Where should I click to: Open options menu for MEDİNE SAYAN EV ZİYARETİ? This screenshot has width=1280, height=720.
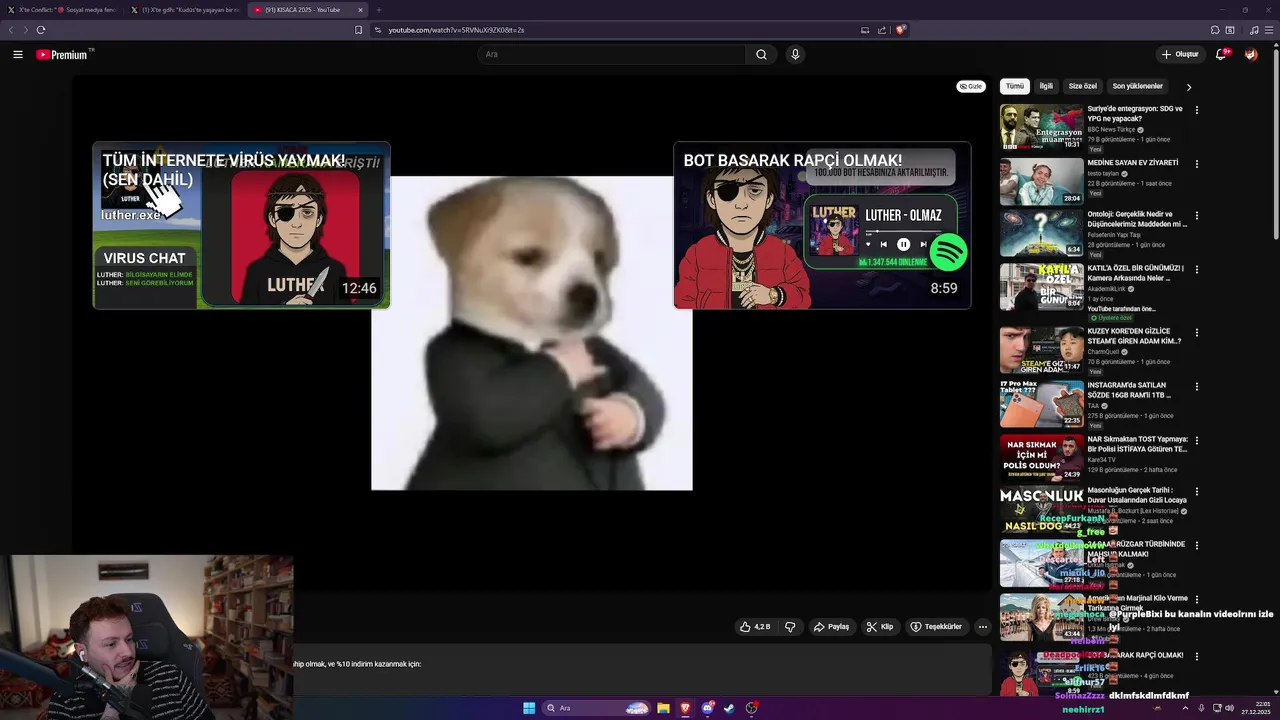(x=1197, y=164)
